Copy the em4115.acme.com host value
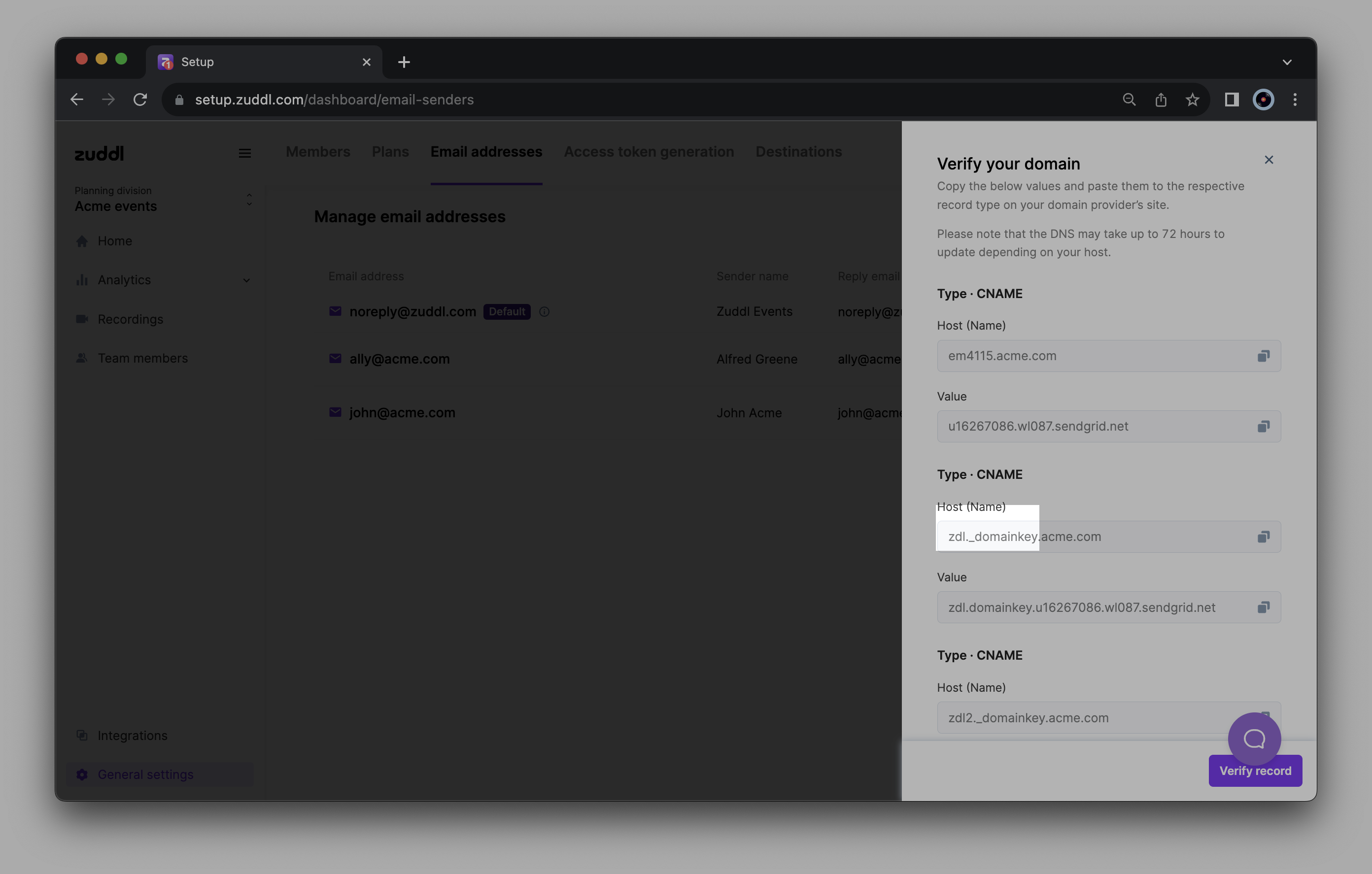The image size is (1372, 874). pos(1263,356)
